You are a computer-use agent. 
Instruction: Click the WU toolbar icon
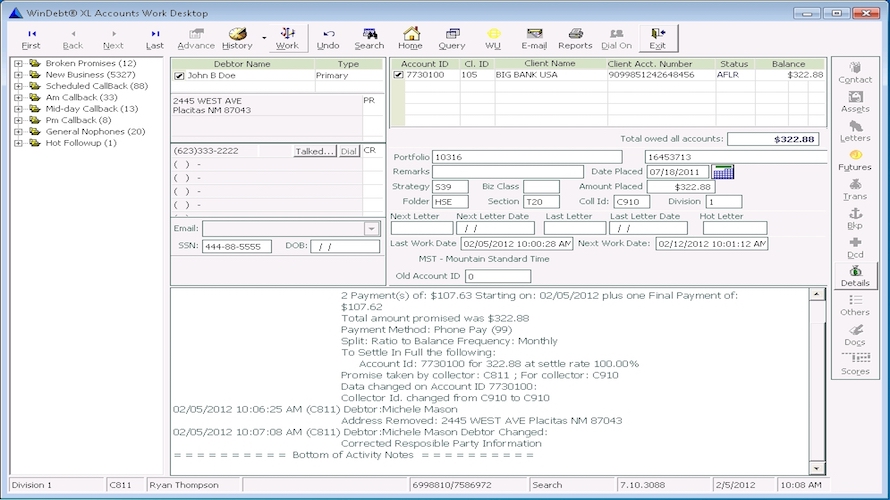coord(493,39)
